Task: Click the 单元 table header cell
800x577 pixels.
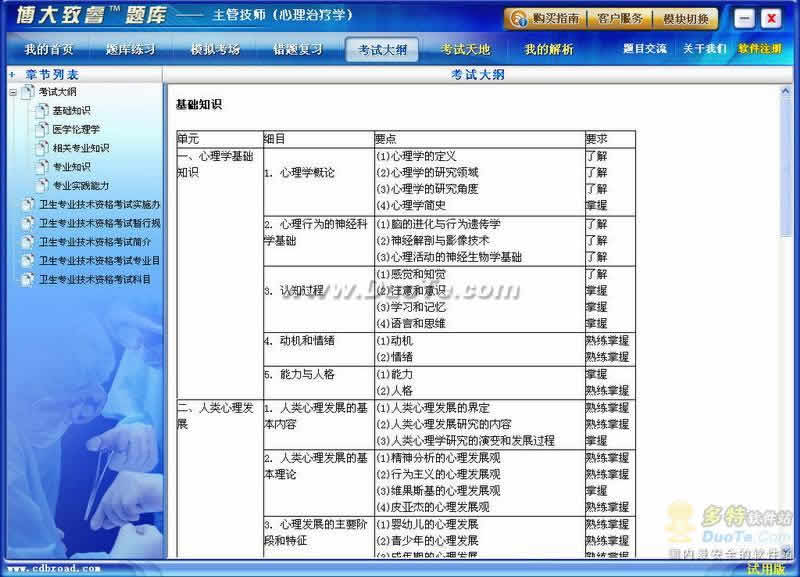Action: click(220, 139)
